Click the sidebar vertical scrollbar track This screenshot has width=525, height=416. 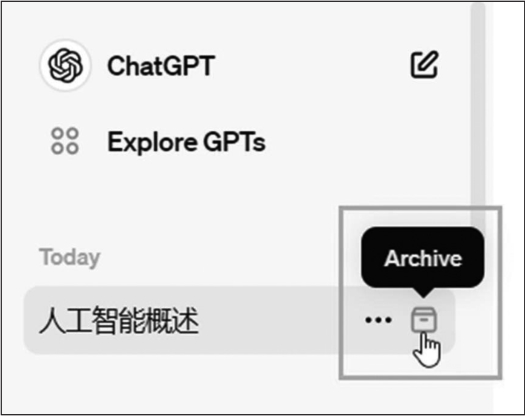[478, 117]
